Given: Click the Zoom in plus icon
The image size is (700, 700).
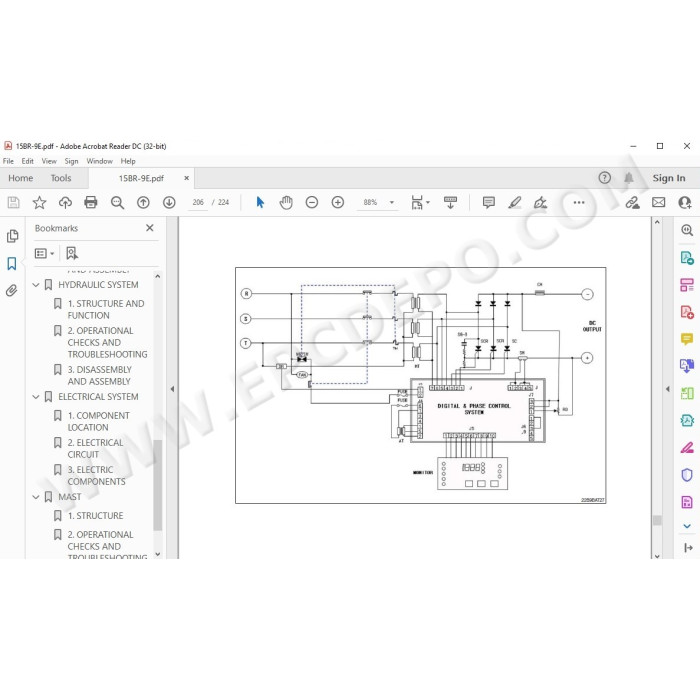Looking at the screenshot, I should pos(338,202).
